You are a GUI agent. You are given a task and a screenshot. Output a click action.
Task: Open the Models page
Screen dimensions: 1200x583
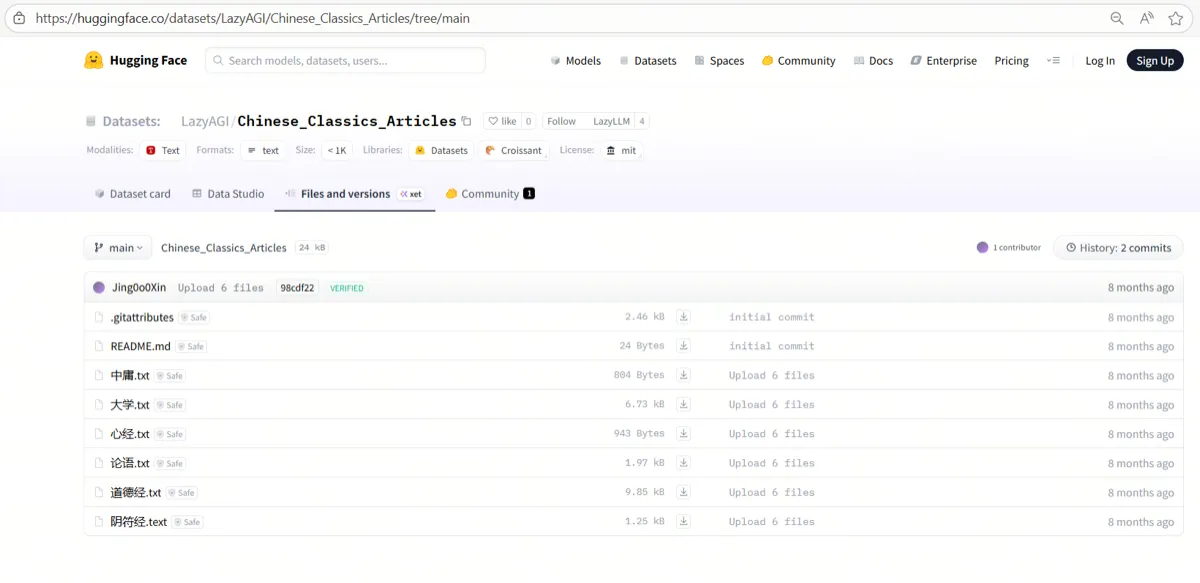(576, 60)
